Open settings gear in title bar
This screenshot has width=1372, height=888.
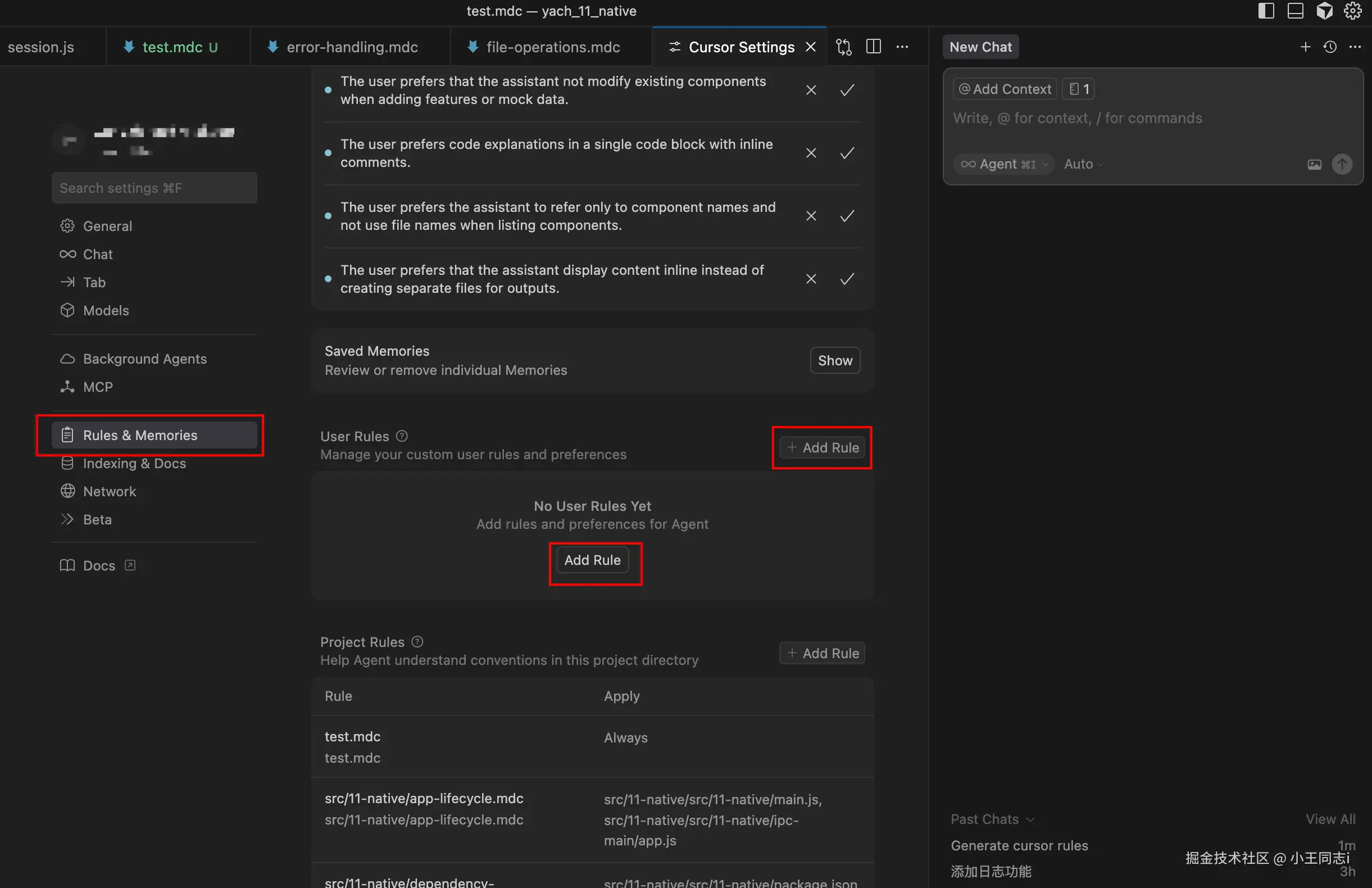[1352, 11]
